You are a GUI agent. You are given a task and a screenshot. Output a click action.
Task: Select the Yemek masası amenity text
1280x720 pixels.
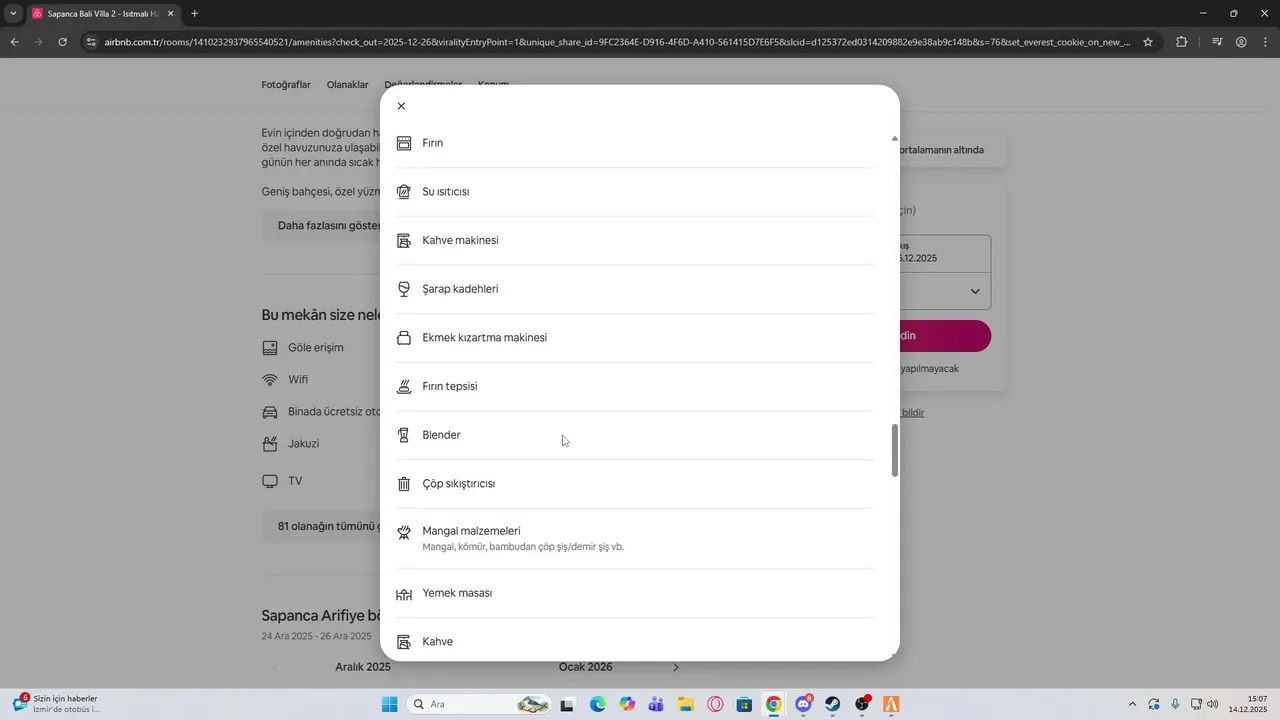click(x=458, y=593)
